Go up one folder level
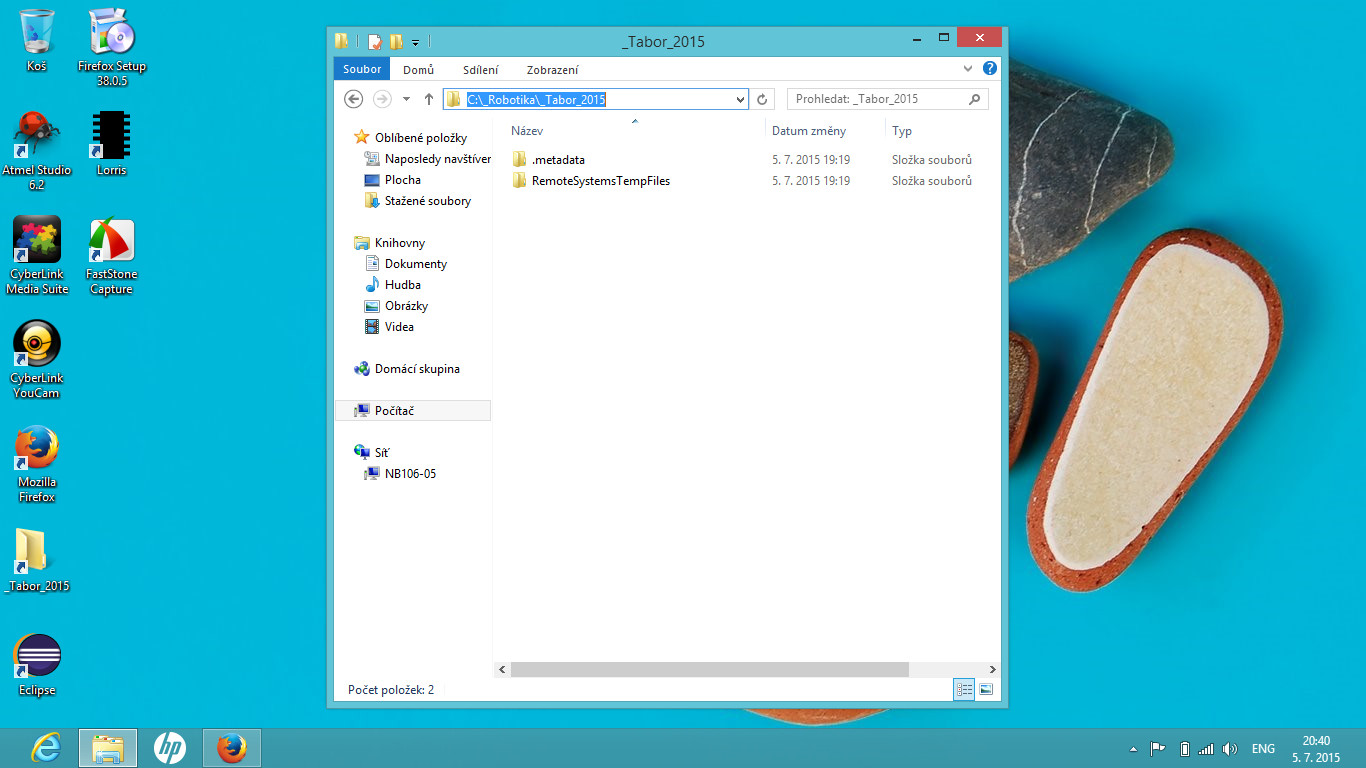Image resolution: width=1366 pixels, height=768 pixels. [x=429, y=99]
